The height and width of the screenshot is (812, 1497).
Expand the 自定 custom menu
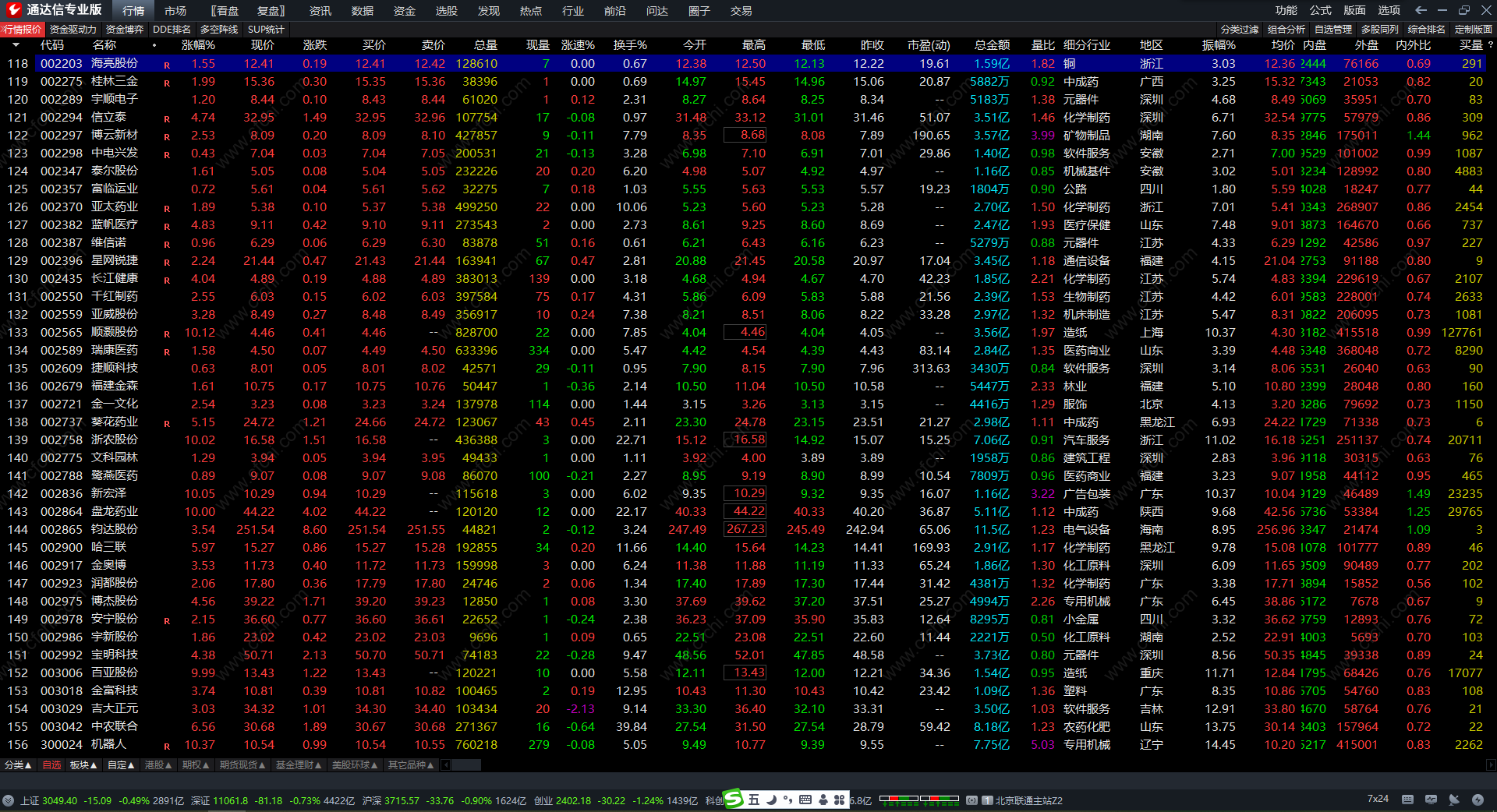coord(121,765)
